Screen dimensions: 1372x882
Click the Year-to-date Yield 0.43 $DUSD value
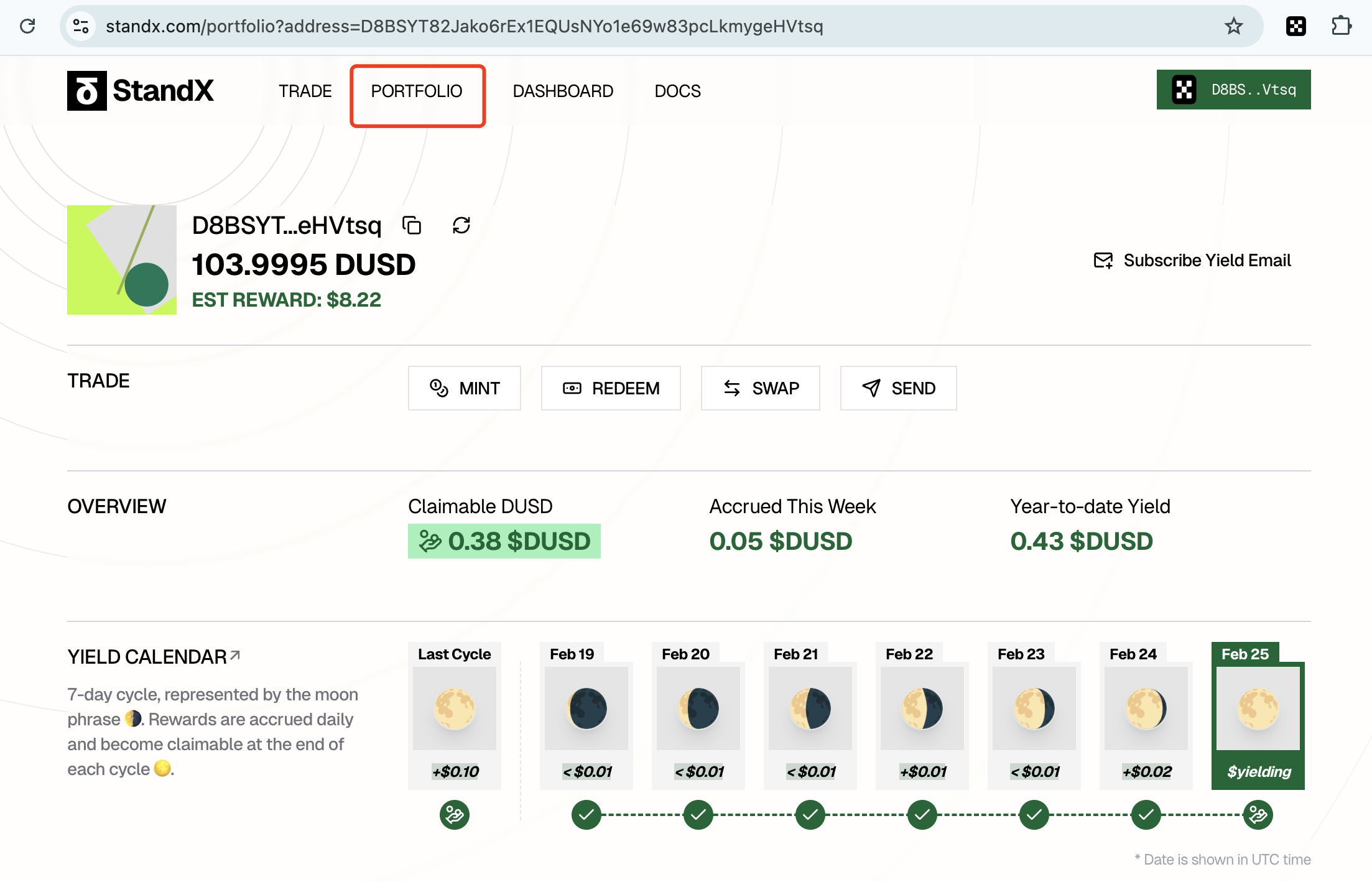click(x=1082, y=541)
